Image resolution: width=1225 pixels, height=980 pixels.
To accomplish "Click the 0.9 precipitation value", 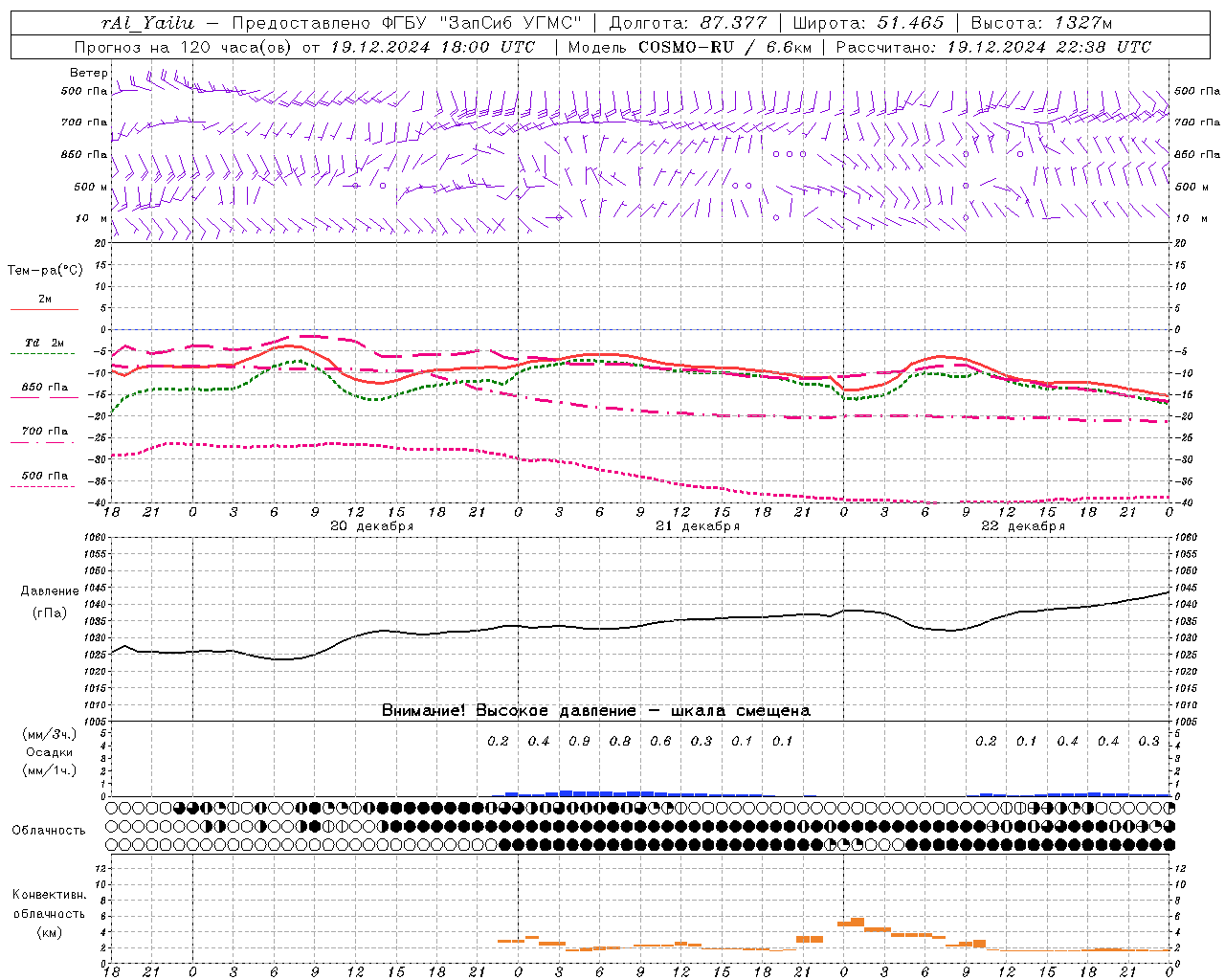I will coord(579,741).
